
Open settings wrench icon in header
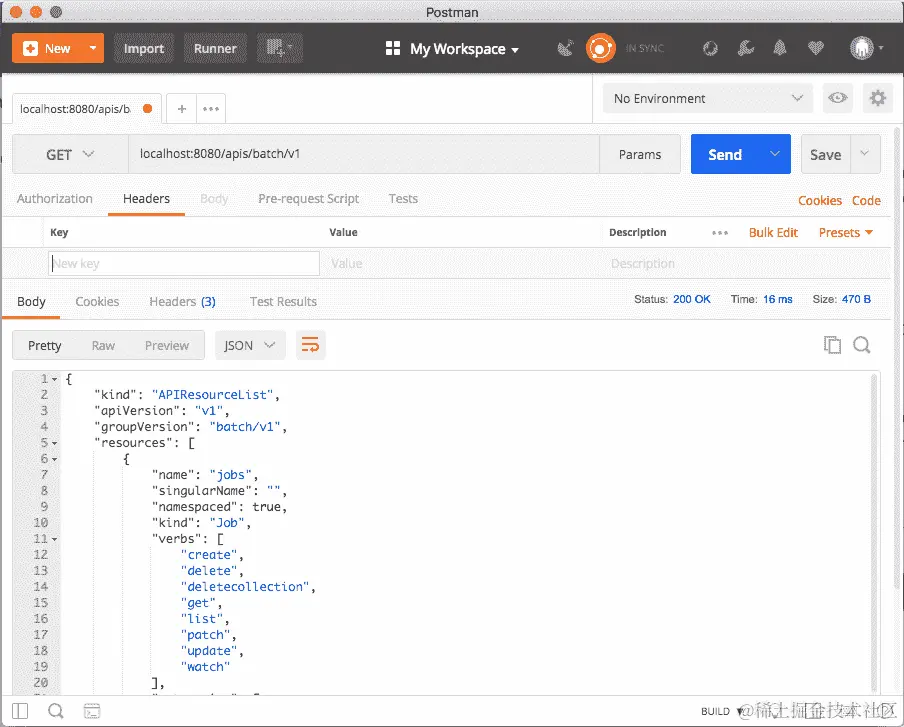coord(745,48)
